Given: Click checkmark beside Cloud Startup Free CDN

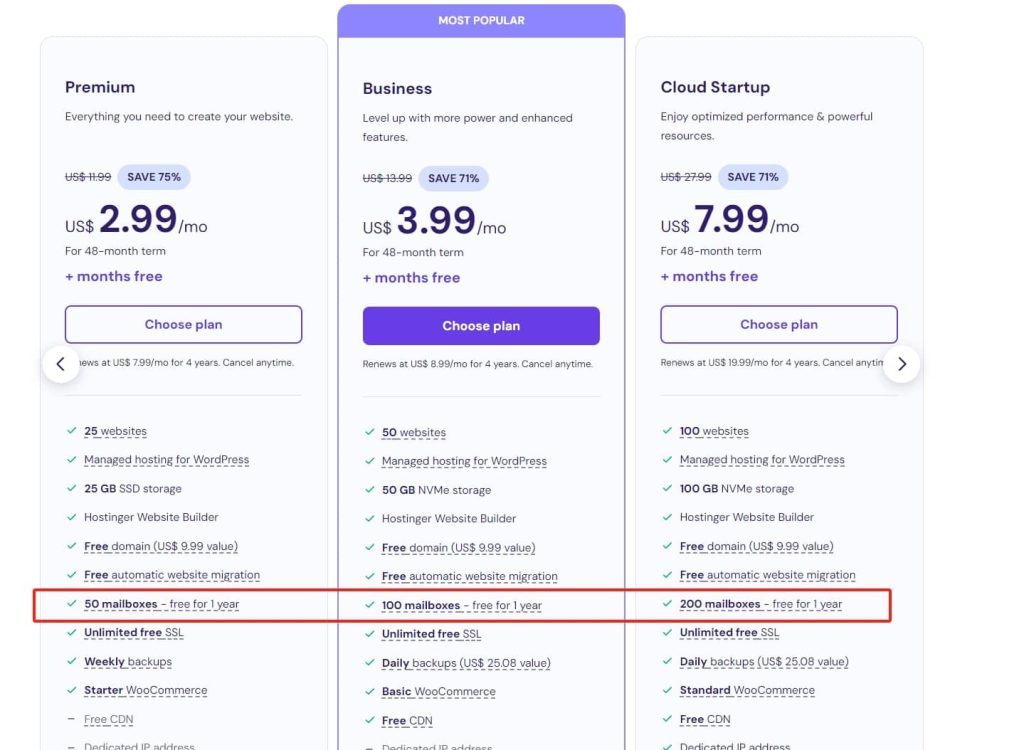Looking at the screenshot, I should 667,719.
